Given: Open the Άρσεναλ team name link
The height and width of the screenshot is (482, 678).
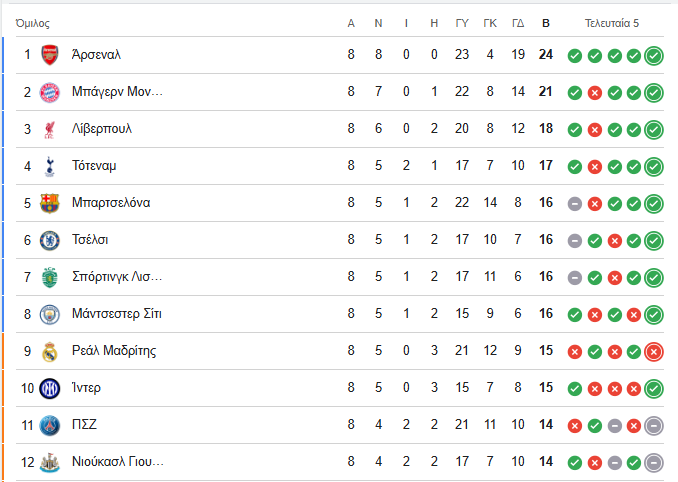Looking at the screenshot, I should pos(96,55).
